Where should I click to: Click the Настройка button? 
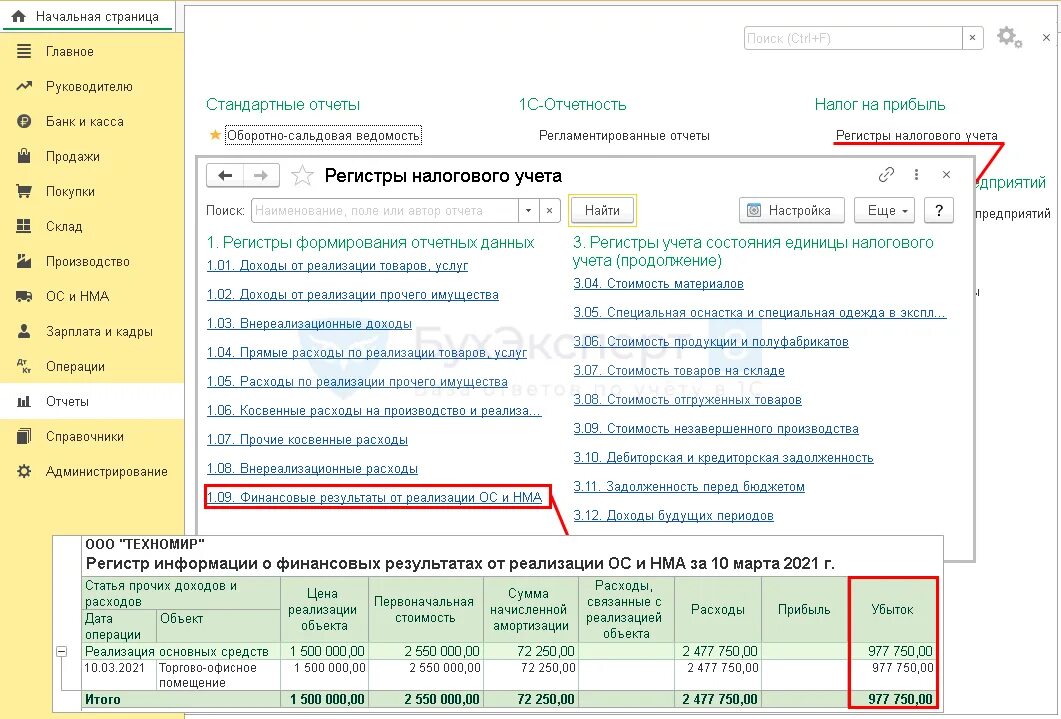click(792, 210)
